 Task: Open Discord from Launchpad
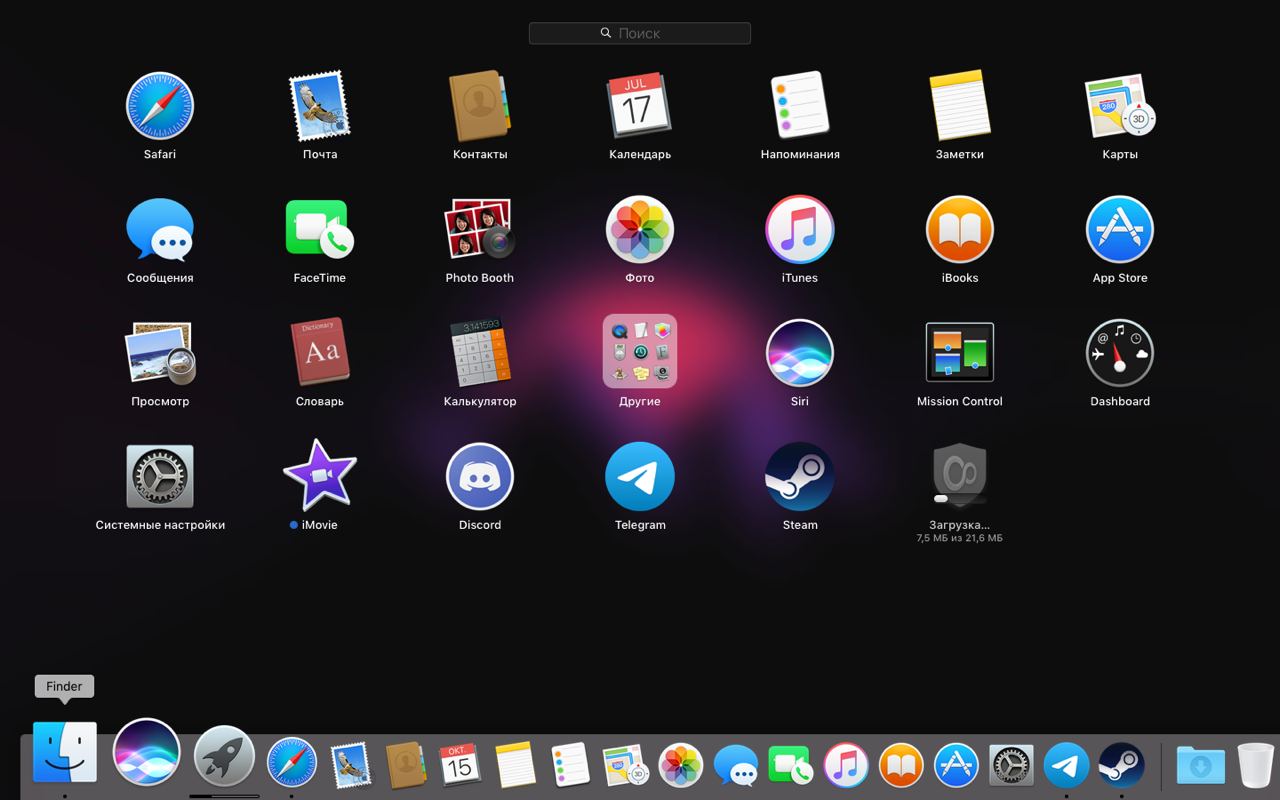pos(480,476)
